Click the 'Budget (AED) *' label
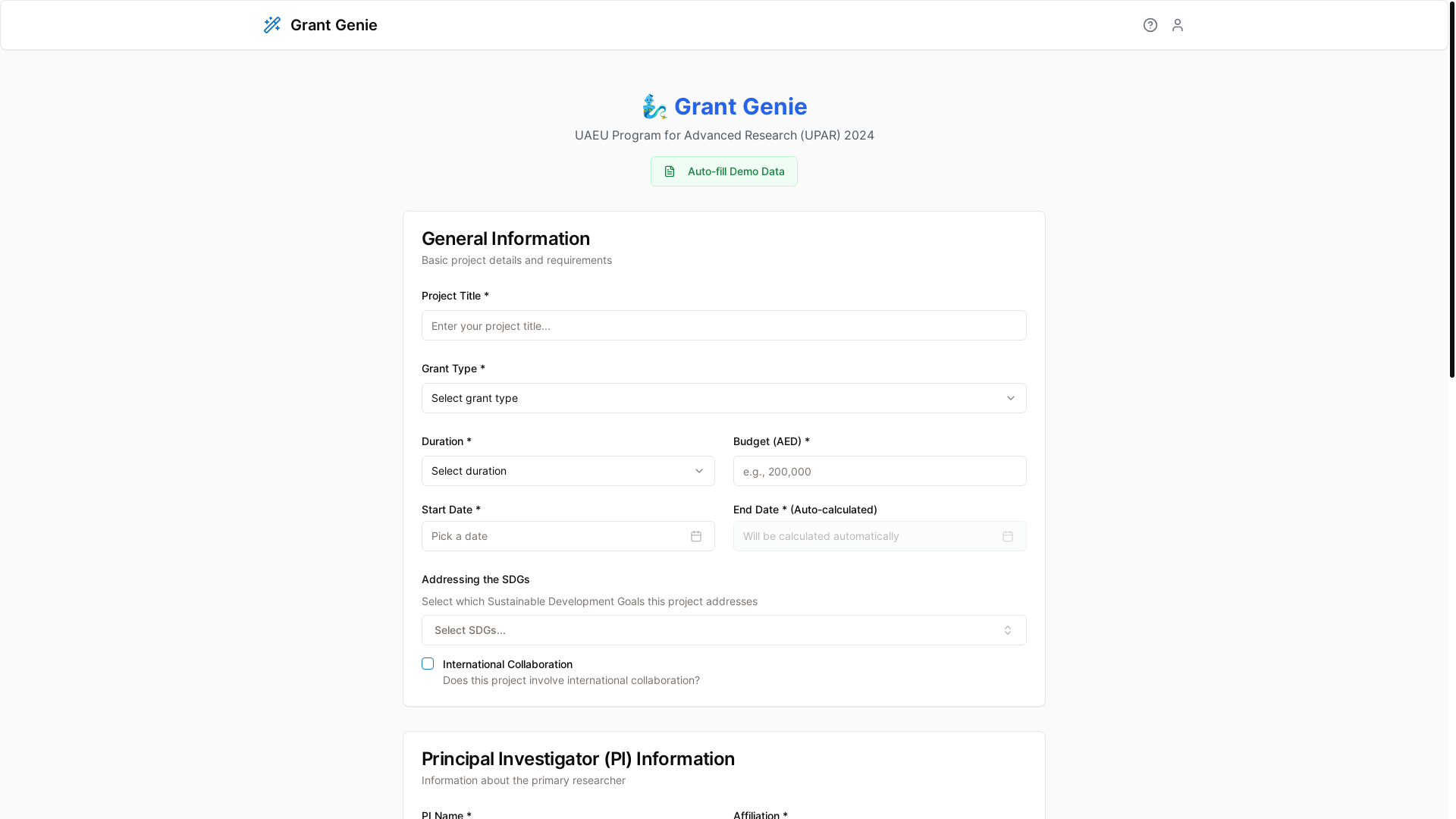This screenshot has width=1456, height=819. pos(771,441)
